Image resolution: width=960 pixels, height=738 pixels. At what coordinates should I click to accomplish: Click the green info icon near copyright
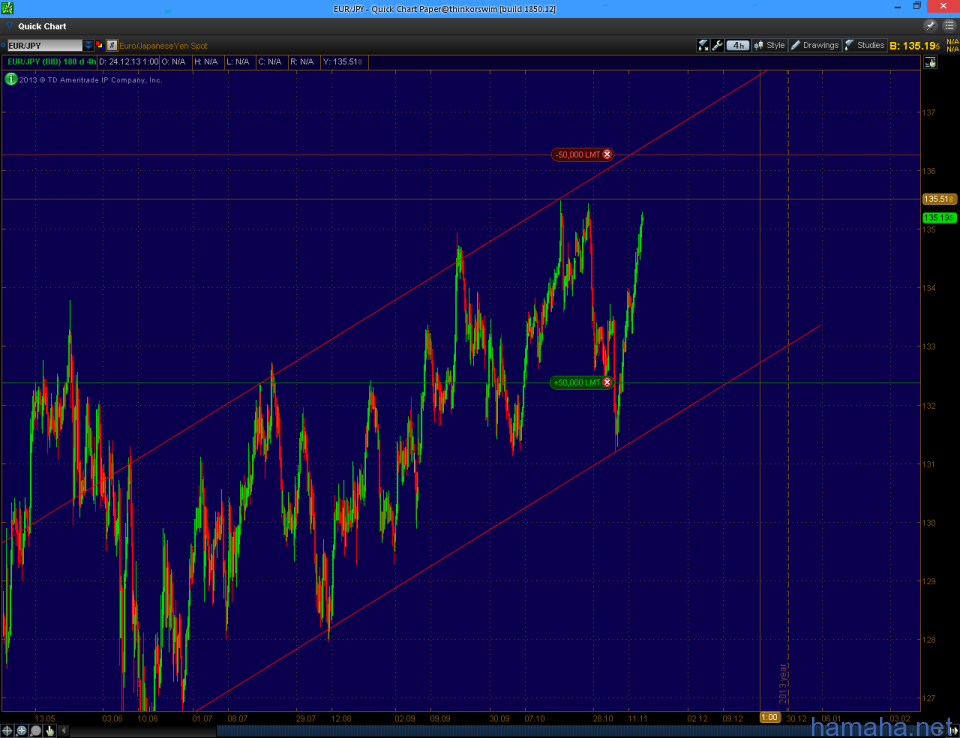[x=10, y=79]
